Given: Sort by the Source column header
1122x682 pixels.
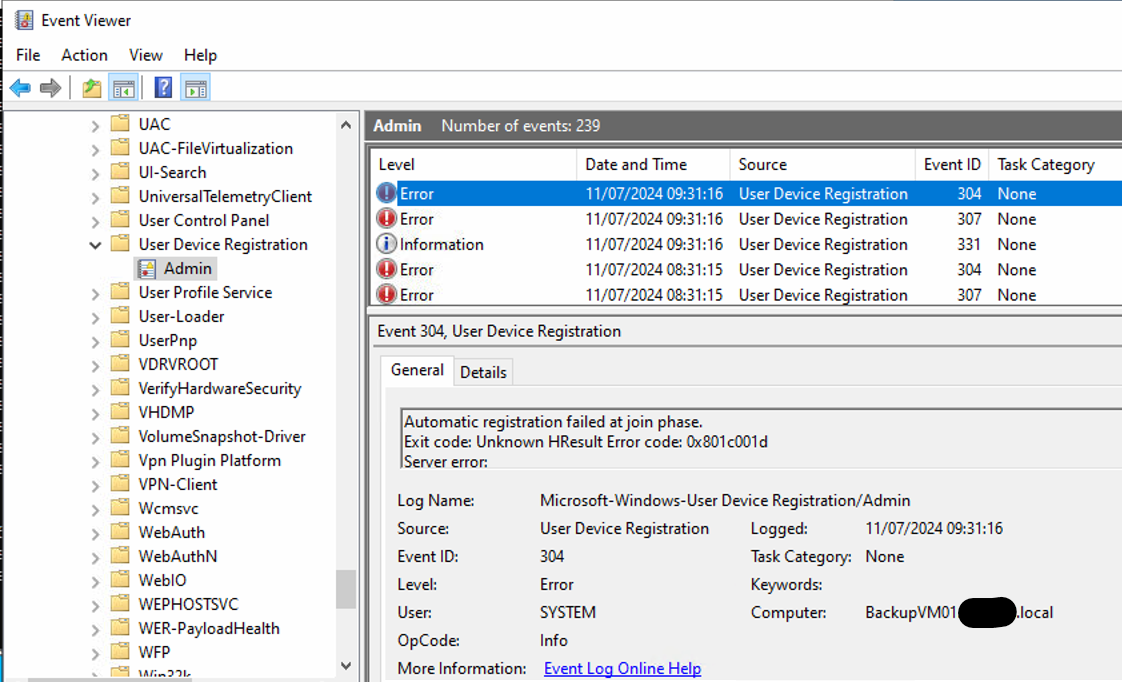Looking at the screenshot, I should [822, 165].
